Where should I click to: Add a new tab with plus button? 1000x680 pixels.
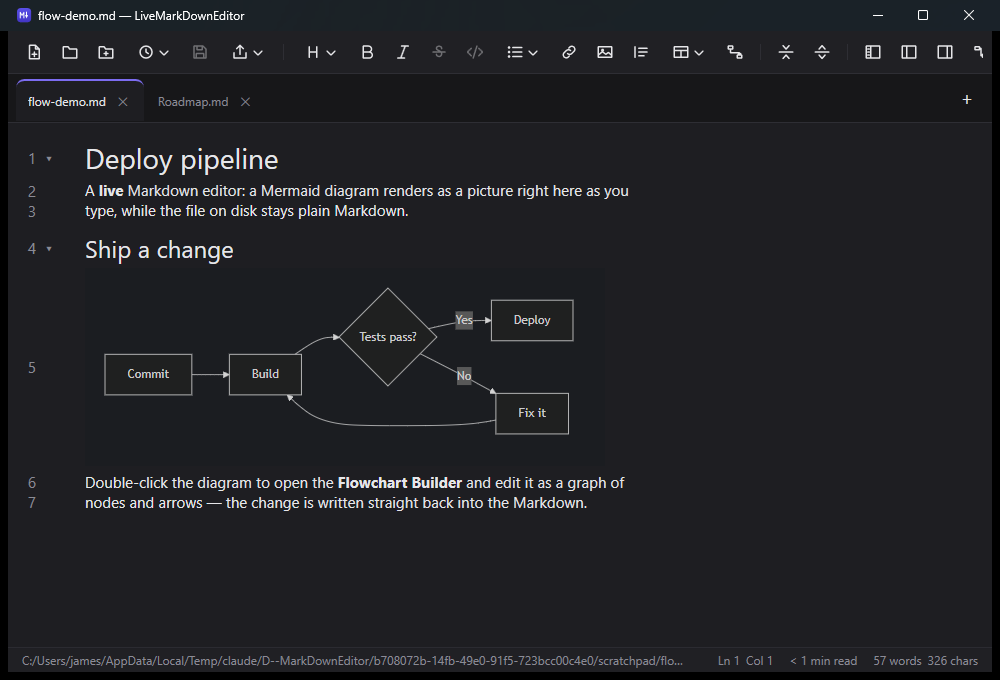tap(967, 100)
